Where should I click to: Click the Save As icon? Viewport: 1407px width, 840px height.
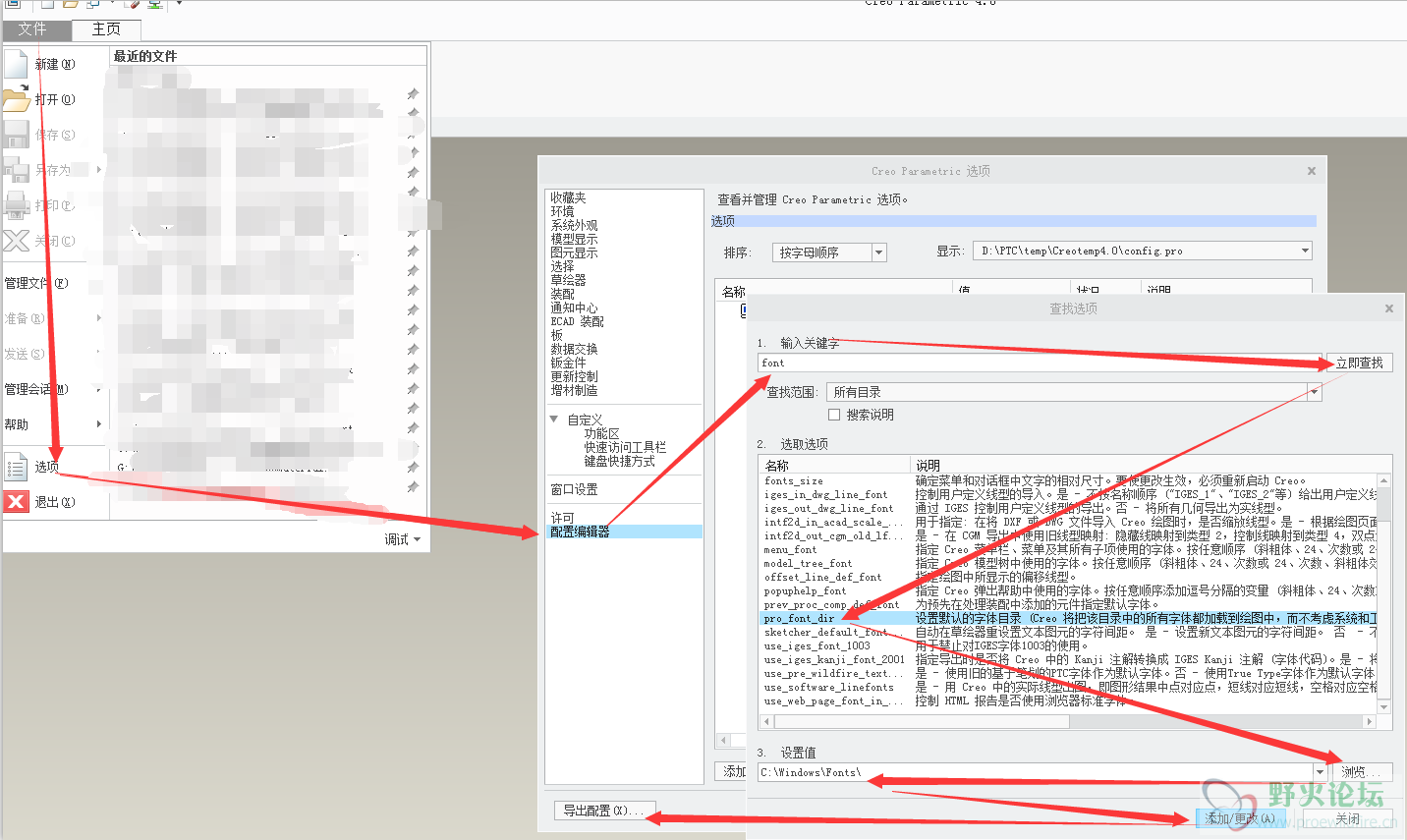(16, 169)
